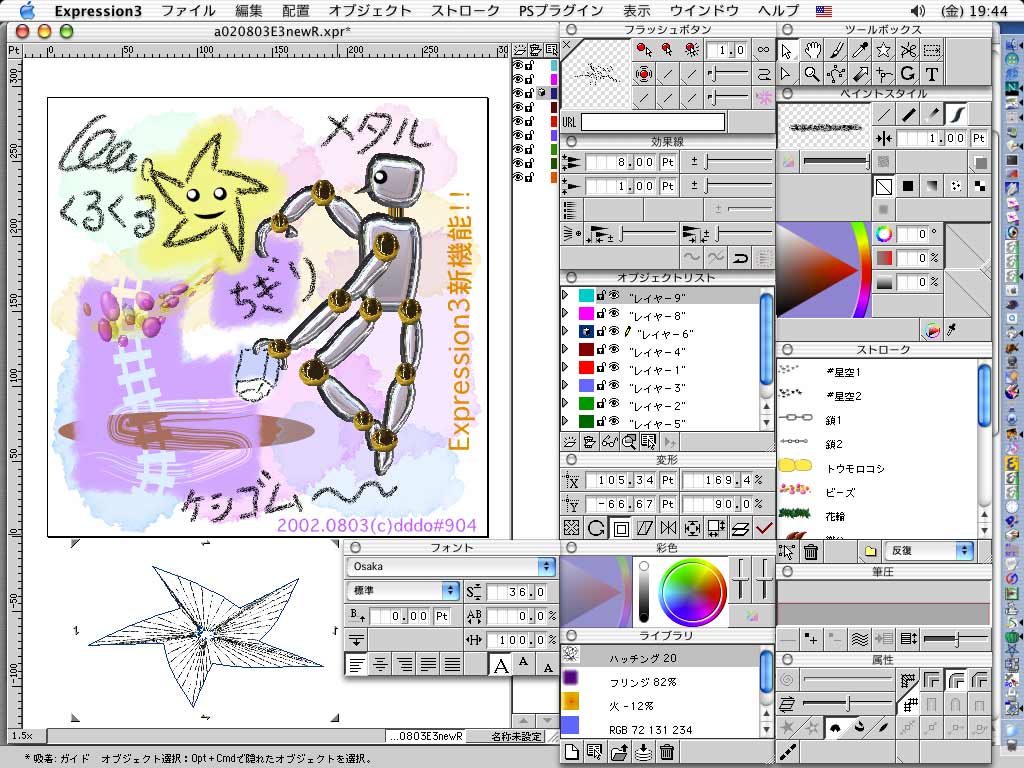The height and width of the screenshot is (768, 1024).
Task: Select the solid black fill icon
Action: coord(908,186)
